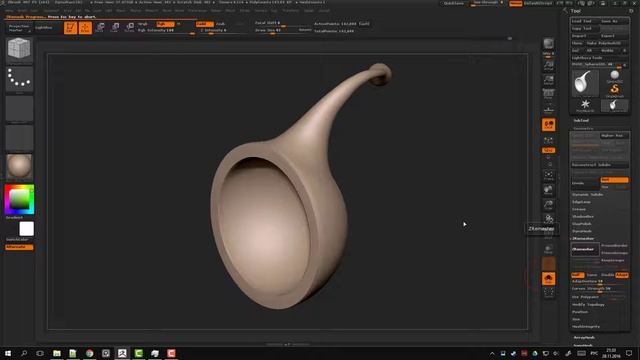
Task: Expand the EdgeLoop section
Action: (x=581, y=202)
